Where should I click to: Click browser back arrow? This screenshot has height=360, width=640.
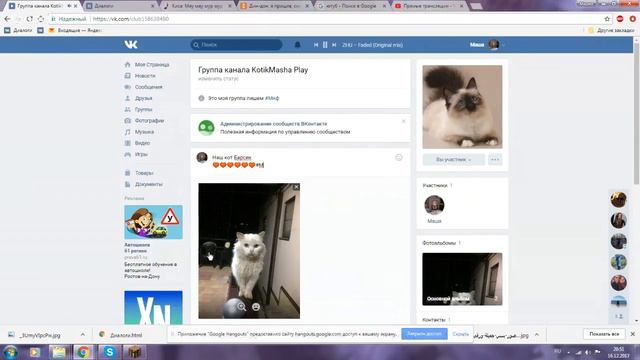(7, 19)
